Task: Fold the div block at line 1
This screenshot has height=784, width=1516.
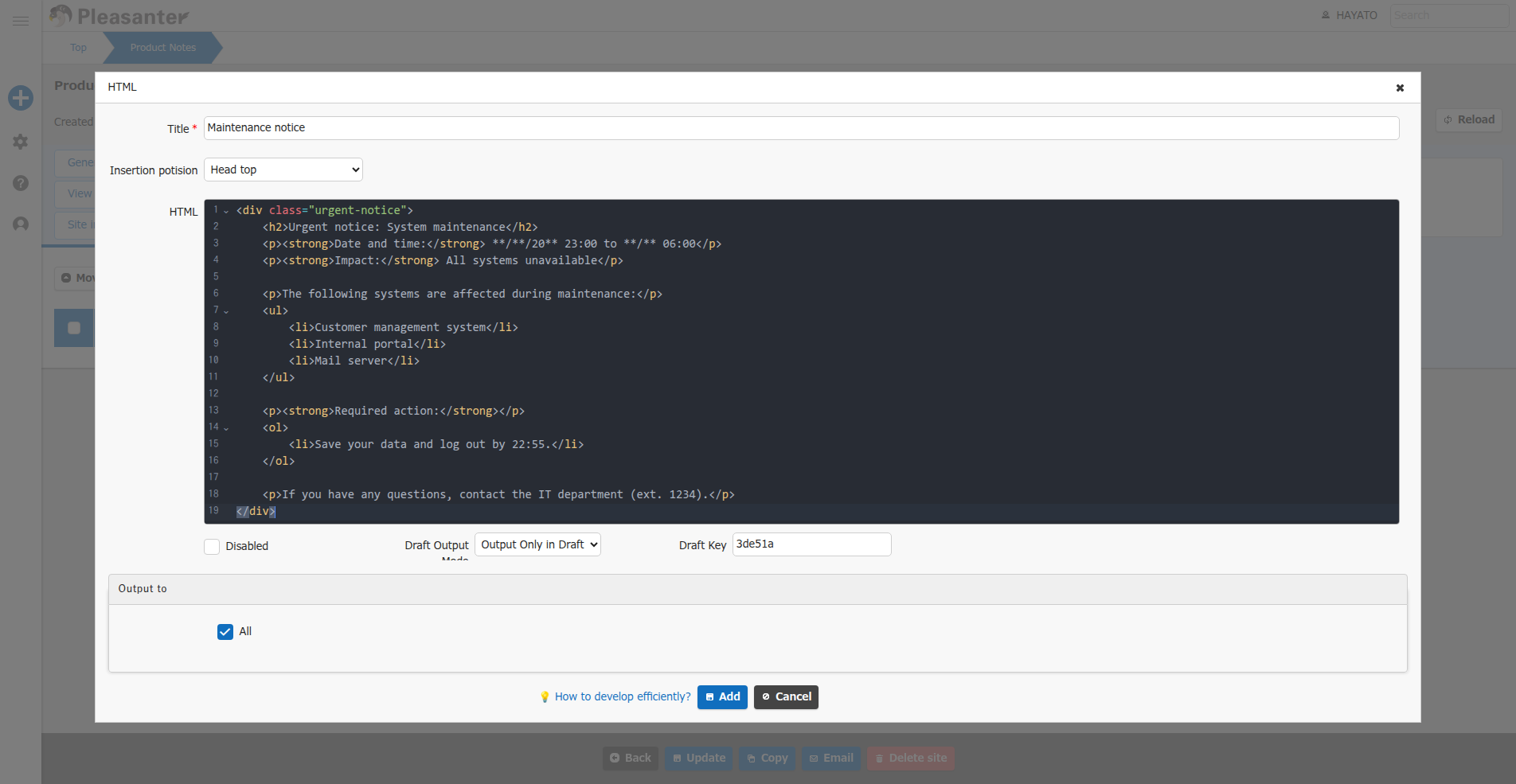Action: pos(226,211)
